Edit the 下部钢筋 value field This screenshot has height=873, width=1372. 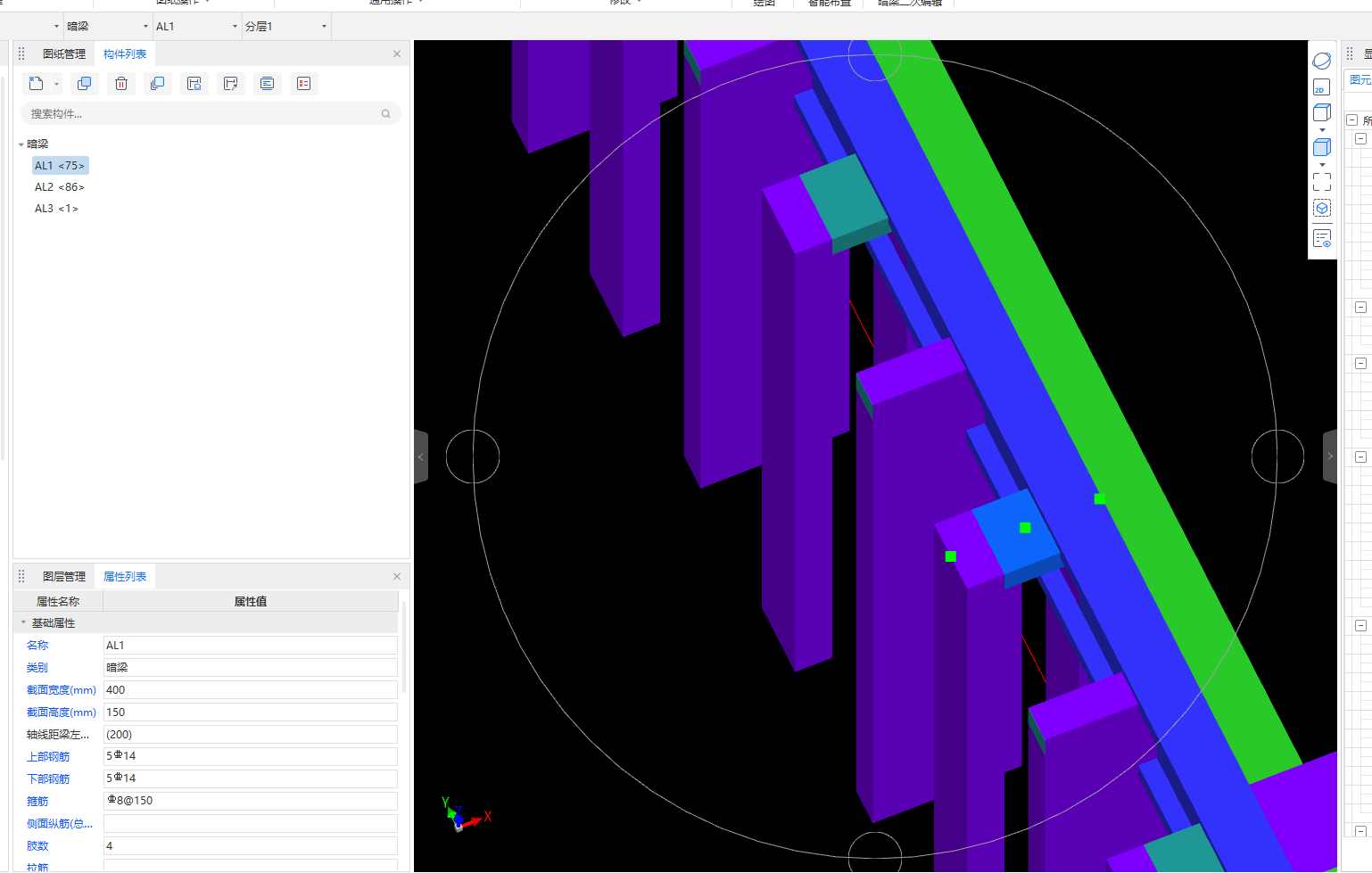coord(251,778)
